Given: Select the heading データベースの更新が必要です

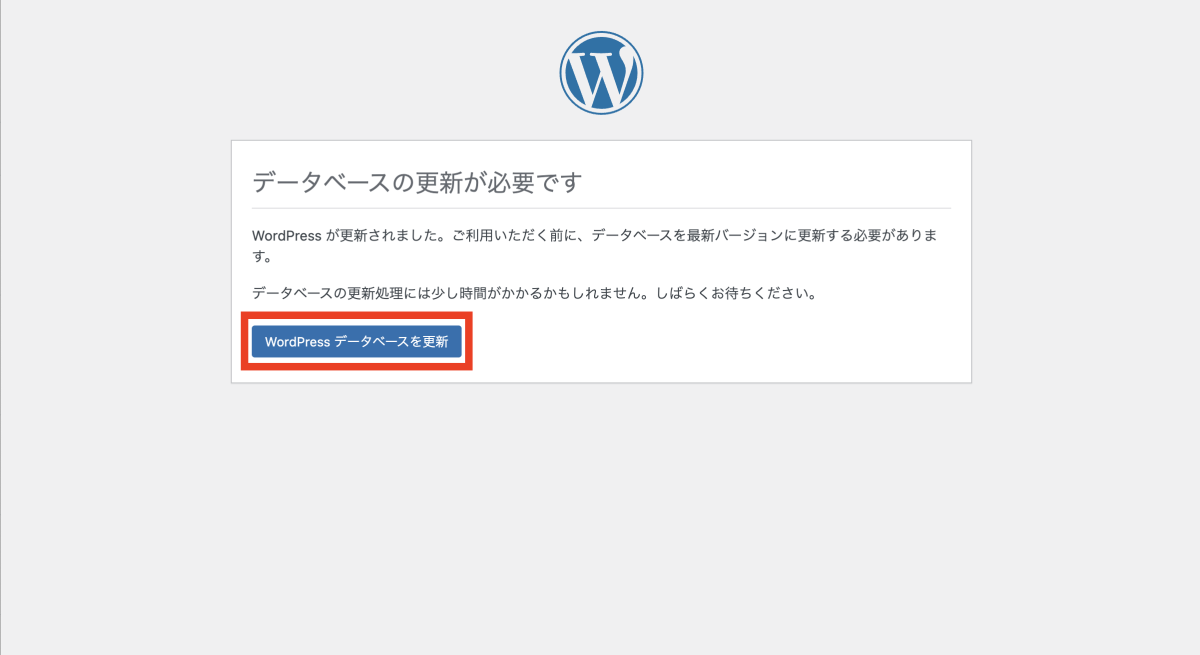Looking at the screenshot, I should click(417, 182).
